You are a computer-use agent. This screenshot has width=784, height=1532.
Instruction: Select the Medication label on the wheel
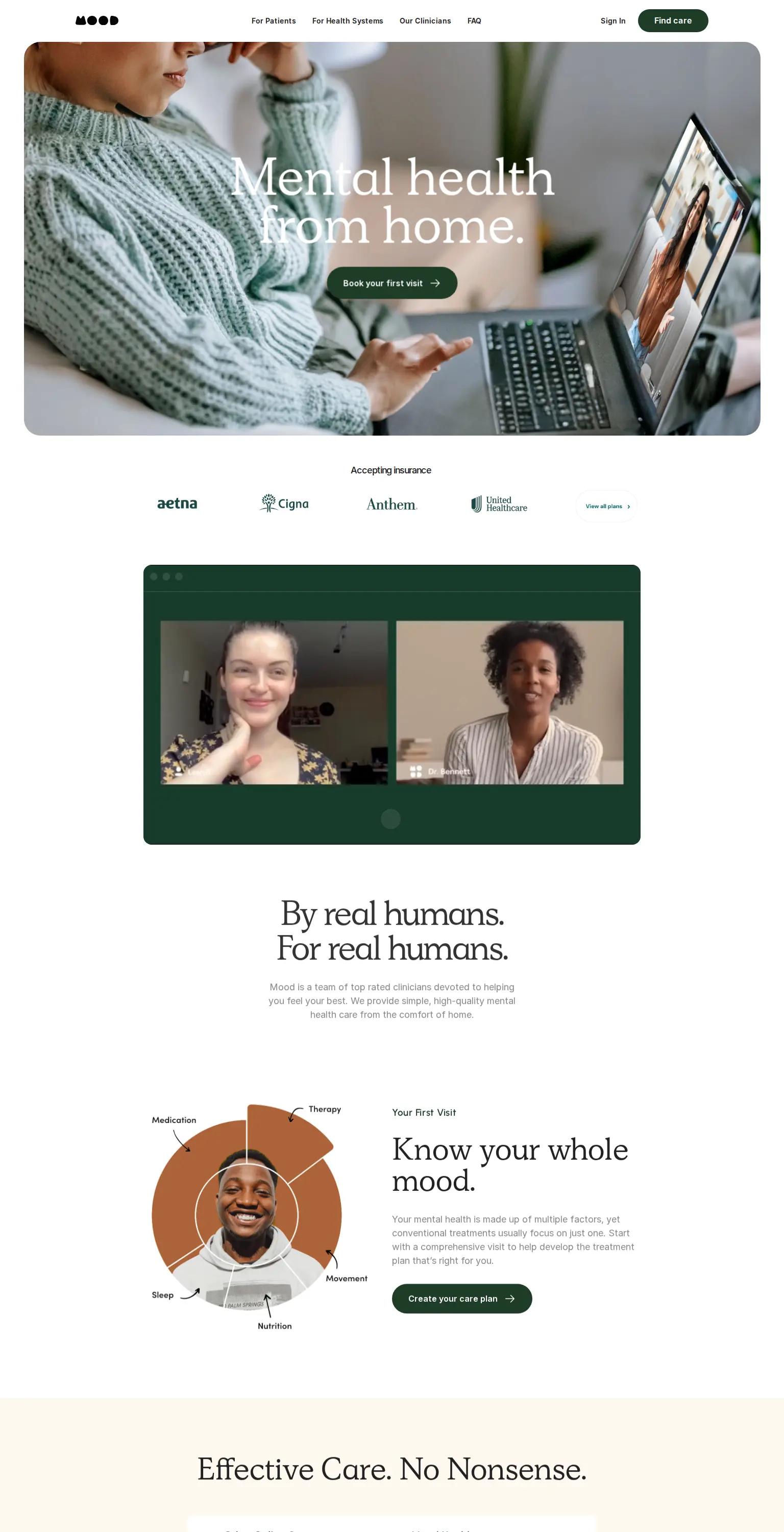click(x=174, y=1120)
